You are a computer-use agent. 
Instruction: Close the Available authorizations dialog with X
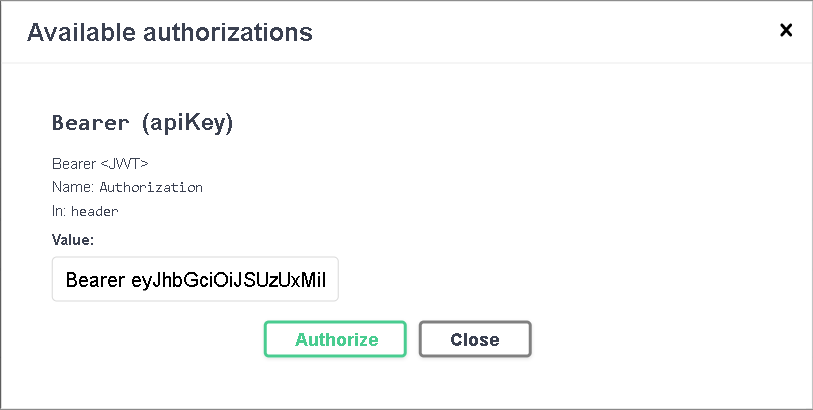786,31
